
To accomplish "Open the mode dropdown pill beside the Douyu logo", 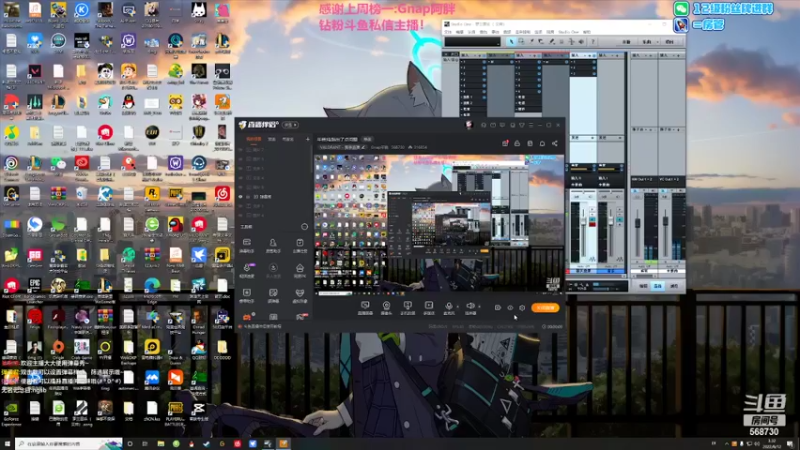I will 291,125.
